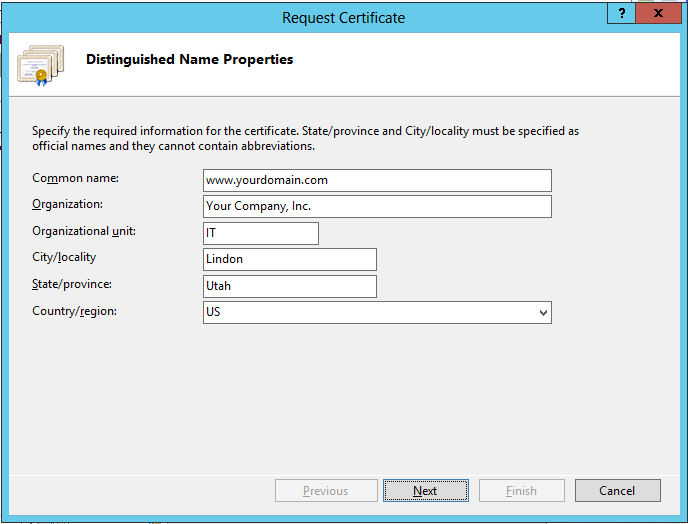Click the Organizational unit label
The width and height of the screenshot is (688, 524).
point(83,231)
